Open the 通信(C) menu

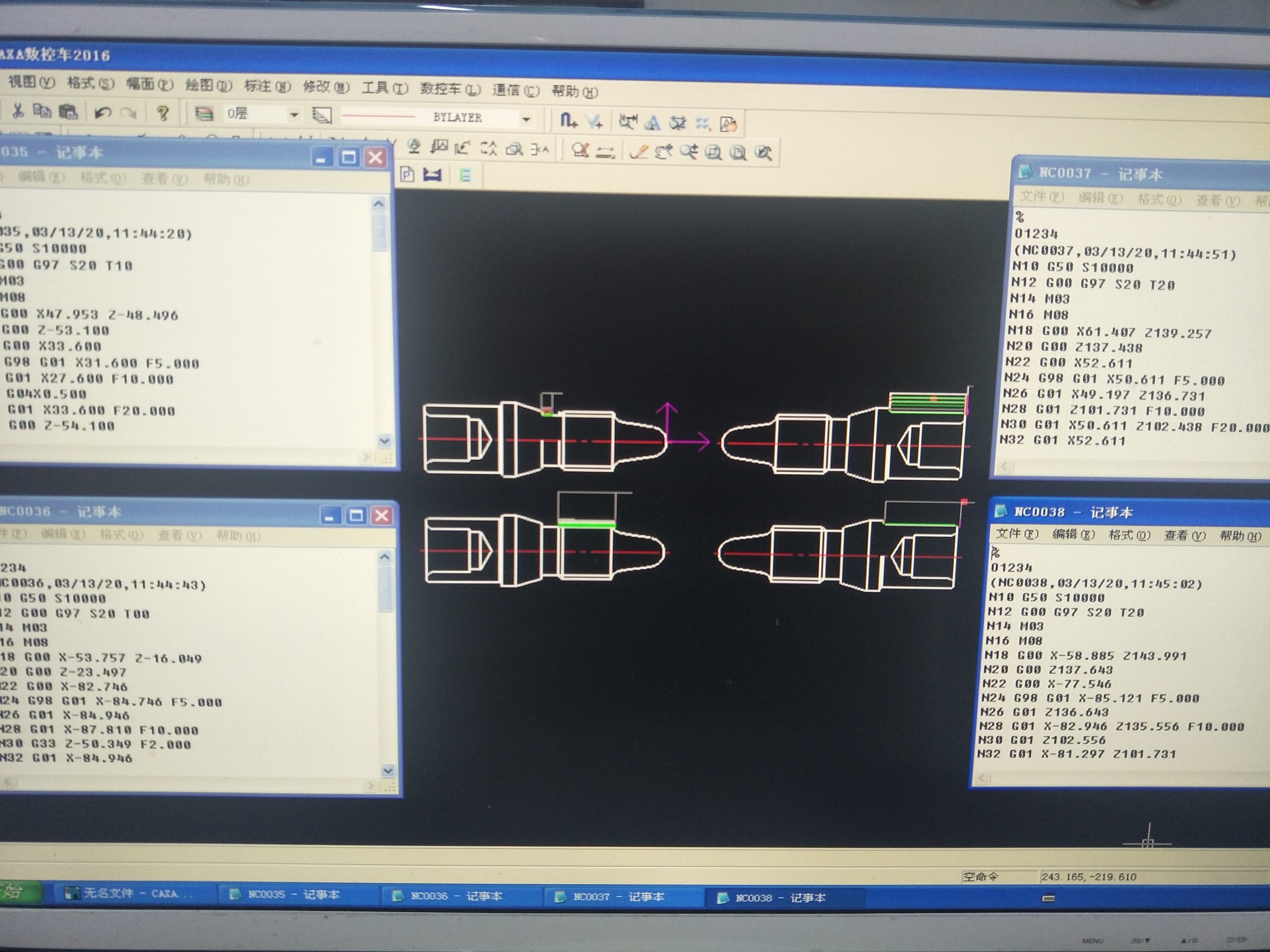pyautogui.click(x=516, y=90)
